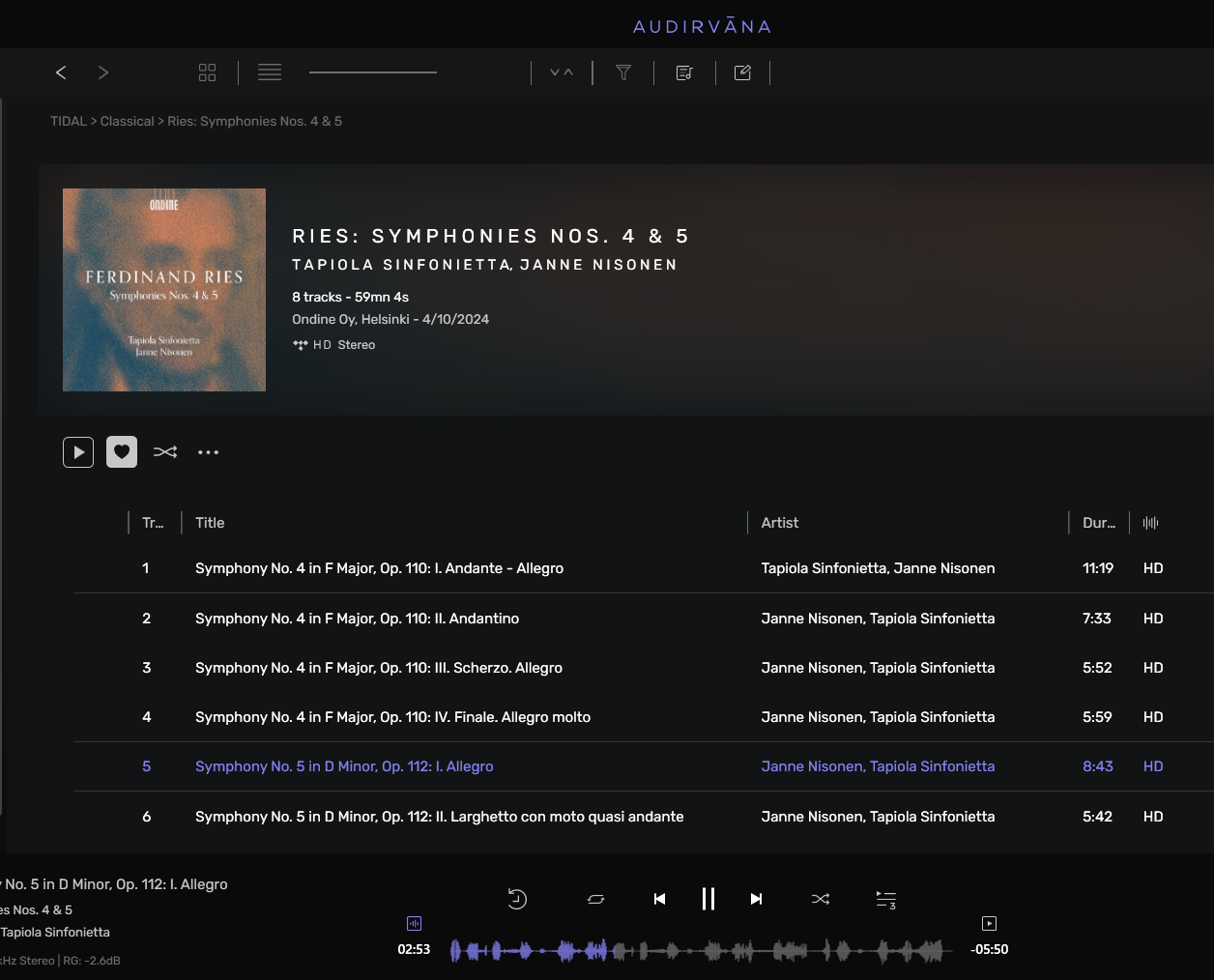1214x980 pixels.
Task: Click the TIDAL HD Stereo quality badge
Action: pyautogui.click(x=333, y=345)
